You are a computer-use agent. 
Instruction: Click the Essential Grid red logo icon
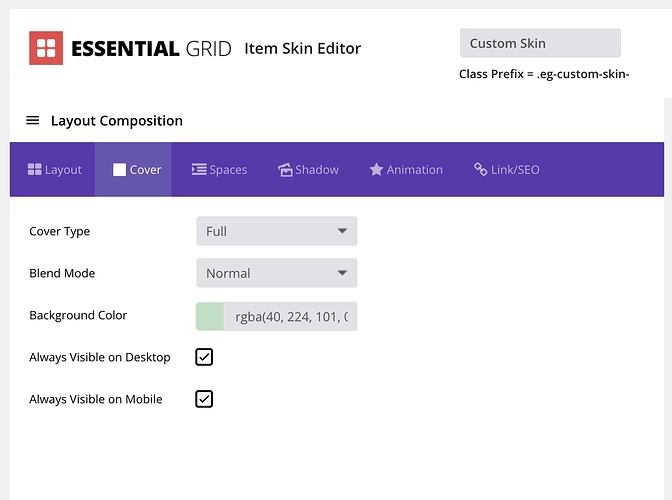pos(46,48)
